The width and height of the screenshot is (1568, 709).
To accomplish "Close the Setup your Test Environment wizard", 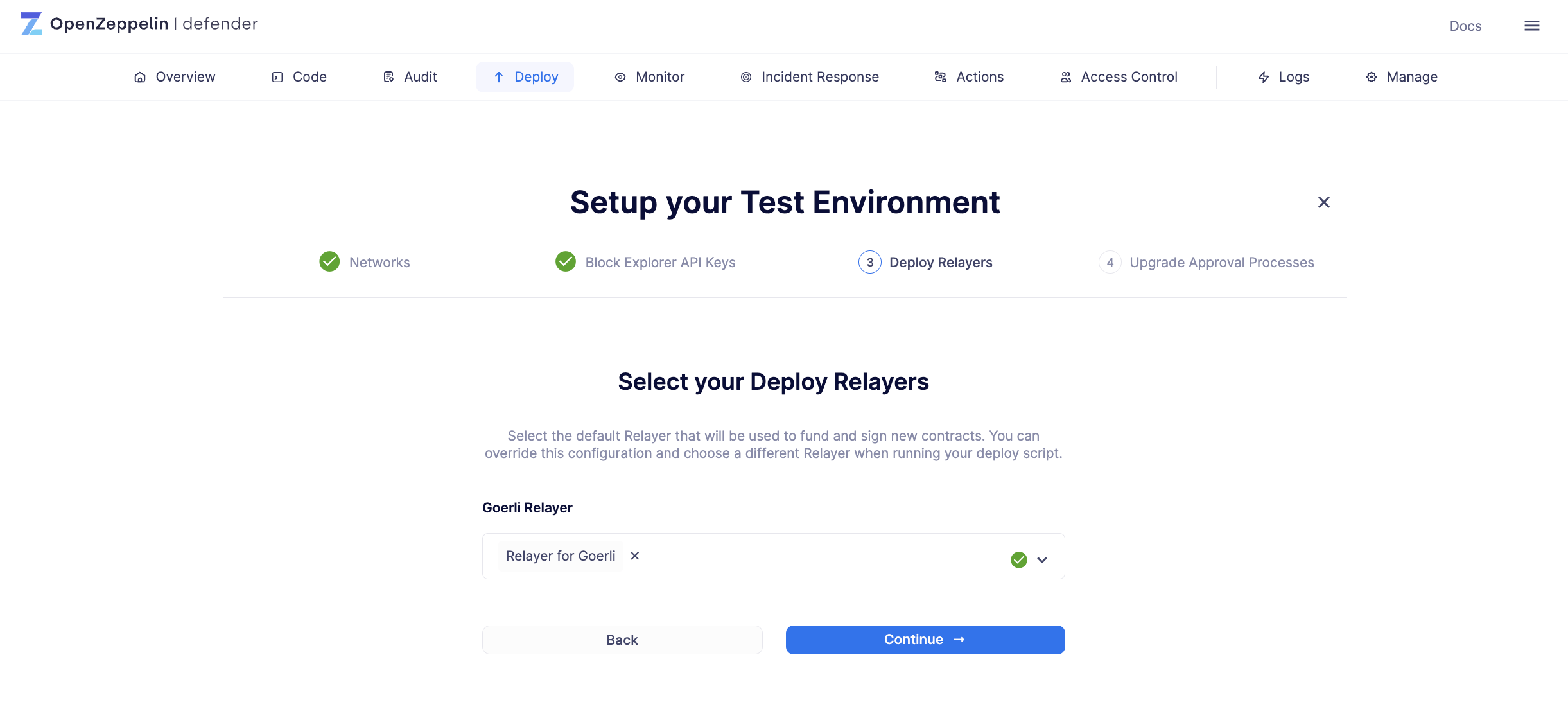I will coord(1323,202).
